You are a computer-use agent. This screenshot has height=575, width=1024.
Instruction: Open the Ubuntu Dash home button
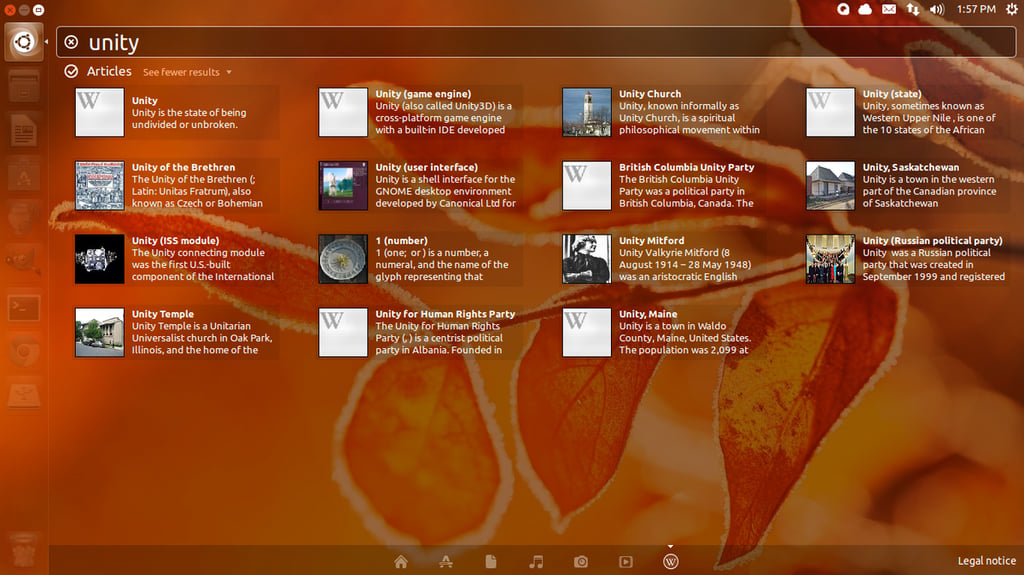(x=24, y=42)
